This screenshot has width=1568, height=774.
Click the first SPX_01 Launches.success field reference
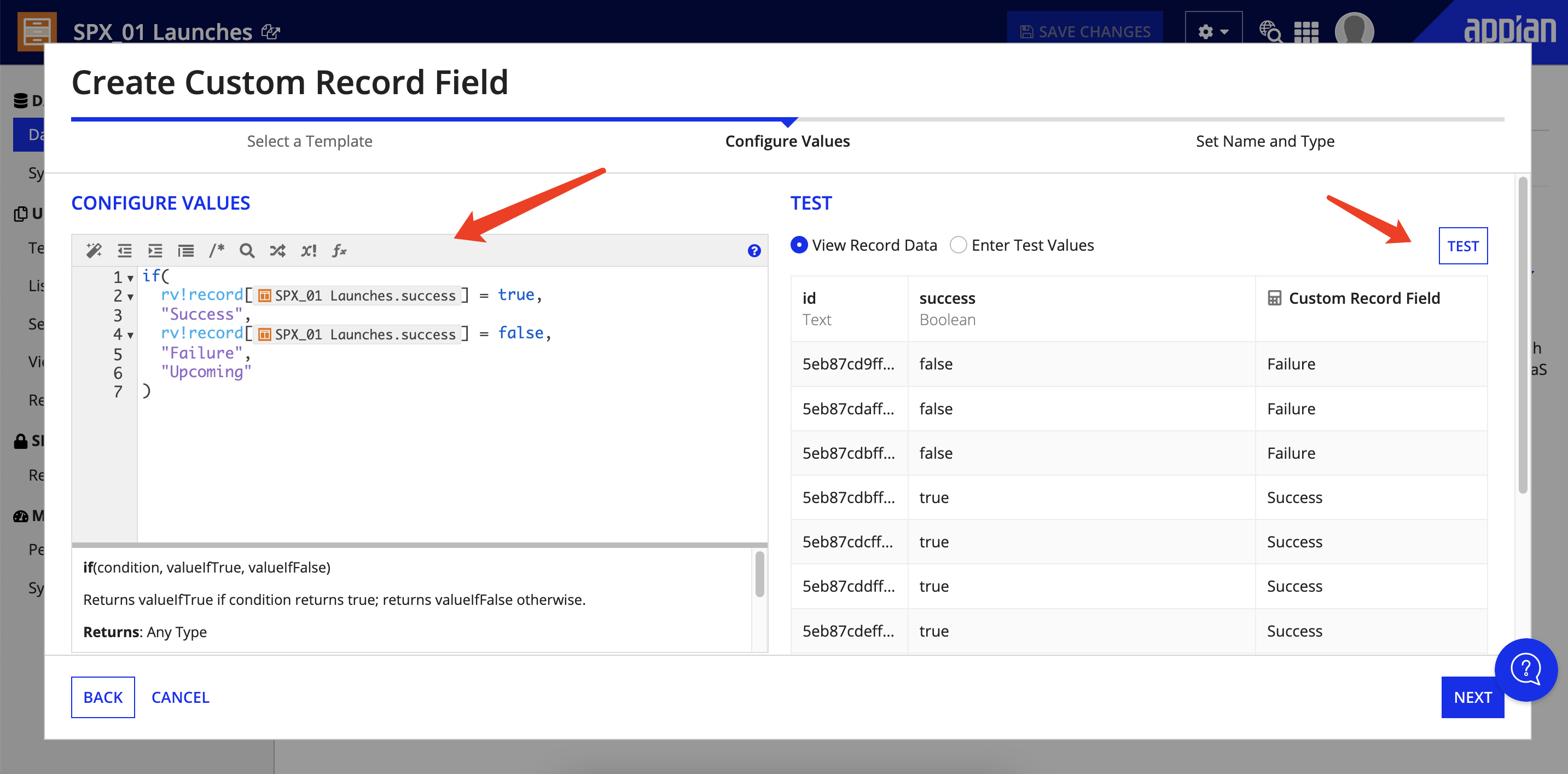(357, 296)
